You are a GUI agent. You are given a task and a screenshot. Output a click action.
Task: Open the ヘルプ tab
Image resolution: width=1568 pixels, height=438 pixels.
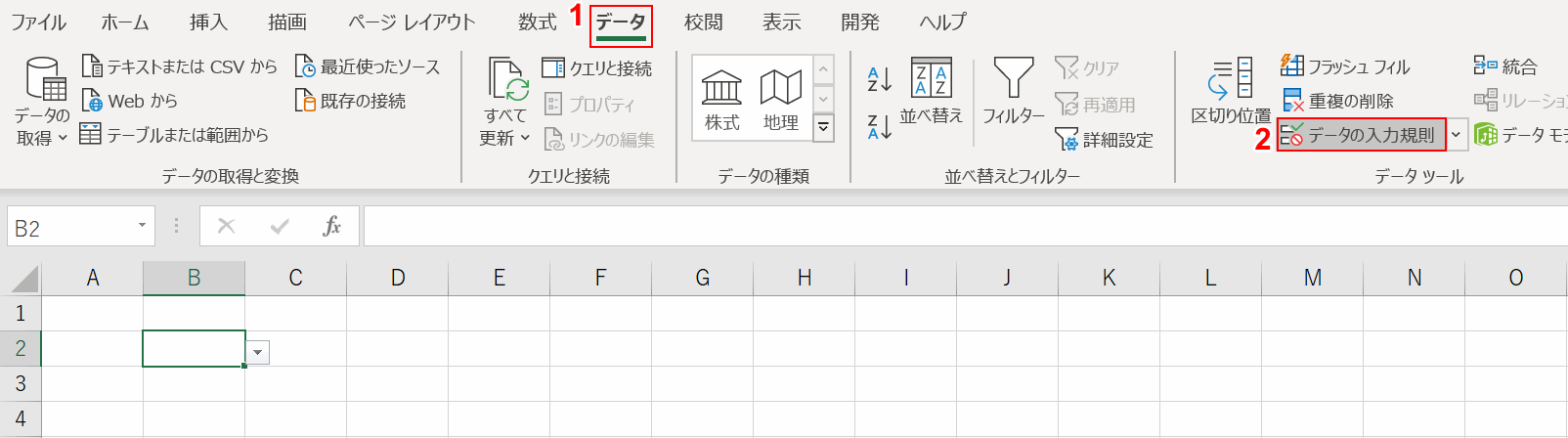[942, 22]
